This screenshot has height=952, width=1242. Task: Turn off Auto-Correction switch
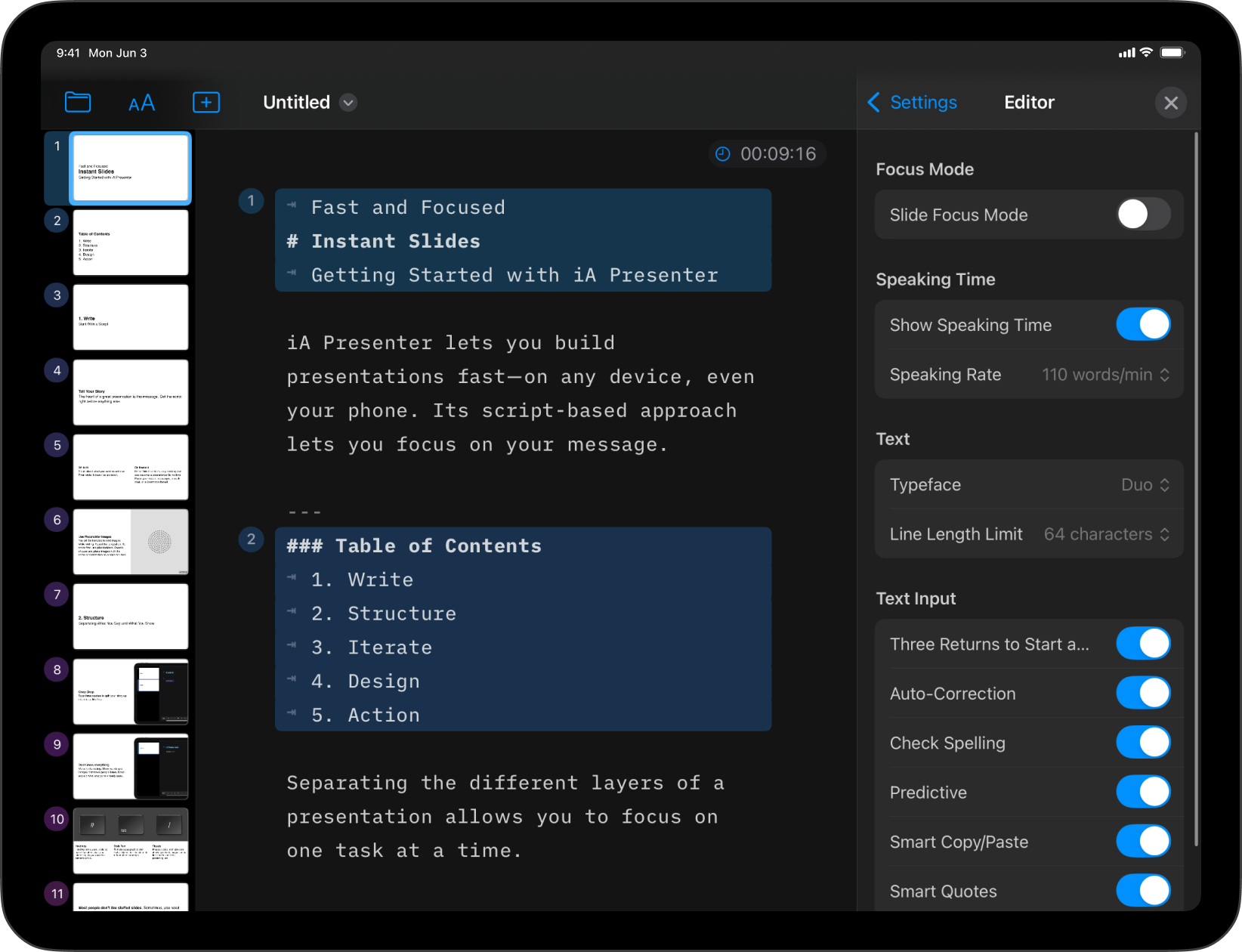point(1143,693)
